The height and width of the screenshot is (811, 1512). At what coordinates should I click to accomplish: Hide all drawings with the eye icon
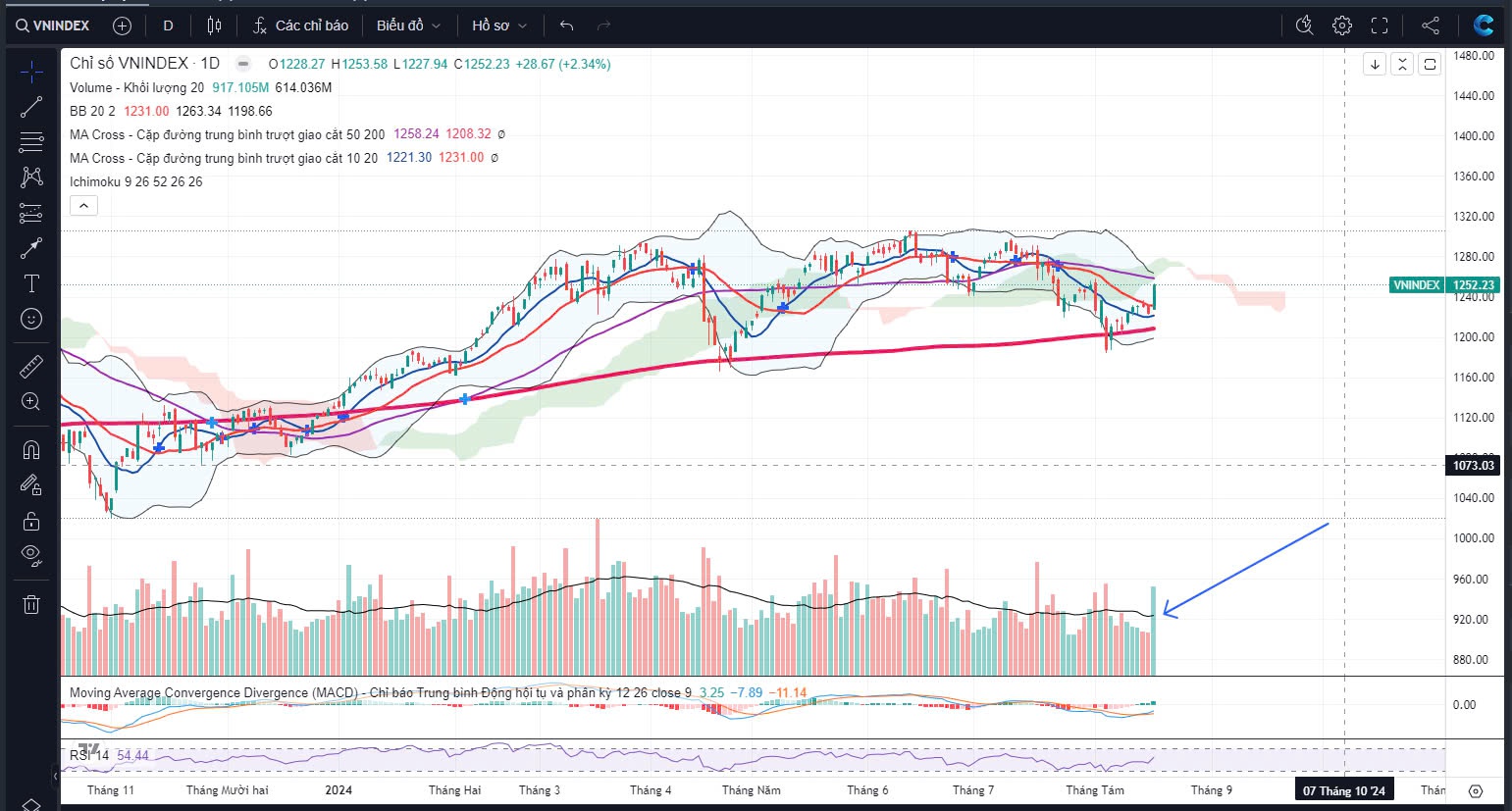(x=31, y=556)
